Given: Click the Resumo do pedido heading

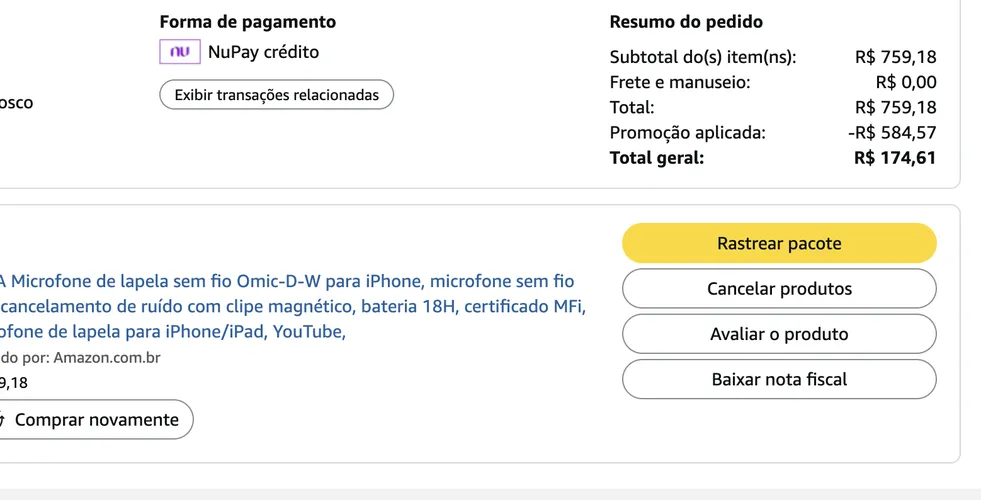Looking at the screenshot, I should (x=686, y=22).
